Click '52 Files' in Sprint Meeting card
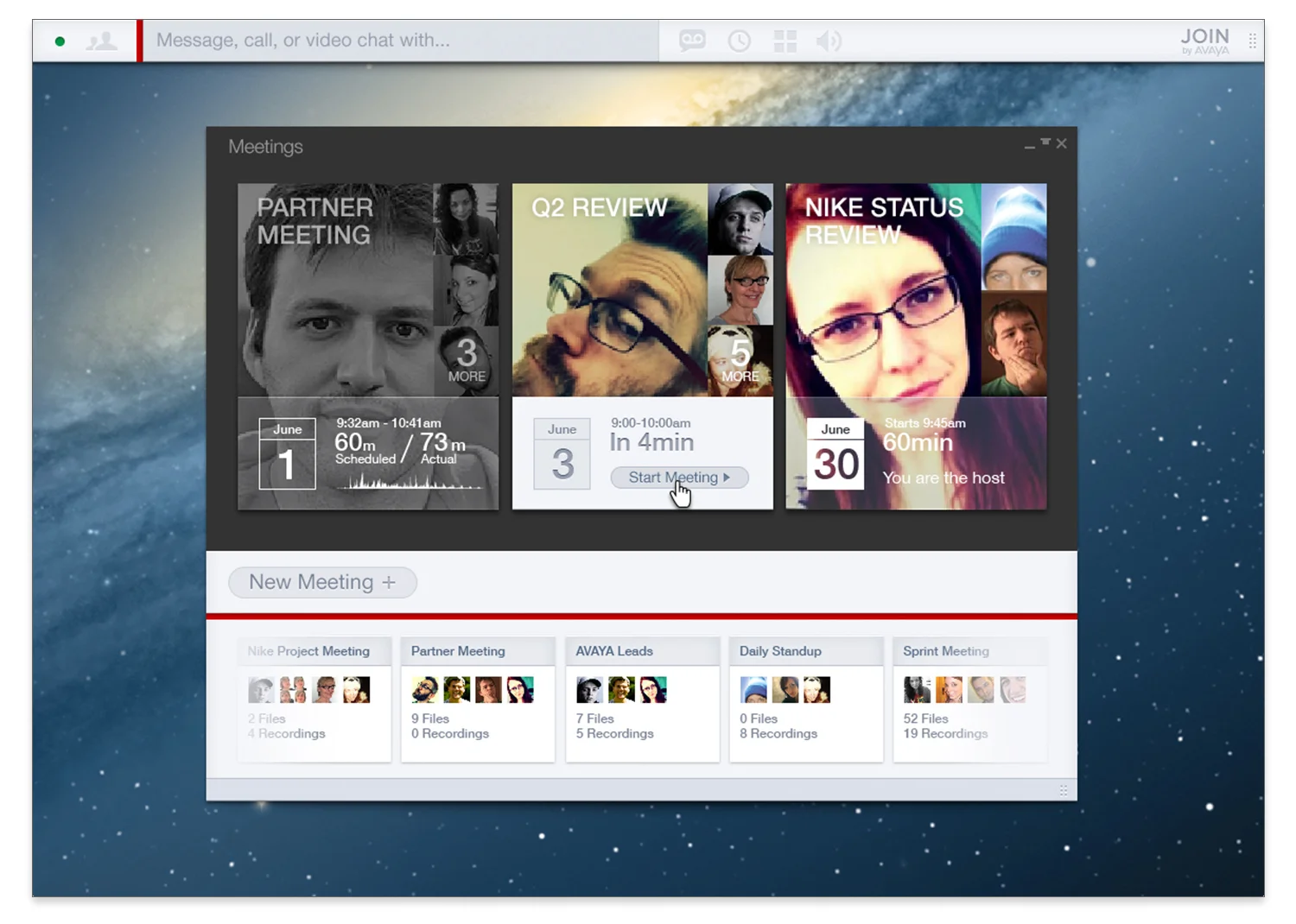 click(925, 718)
